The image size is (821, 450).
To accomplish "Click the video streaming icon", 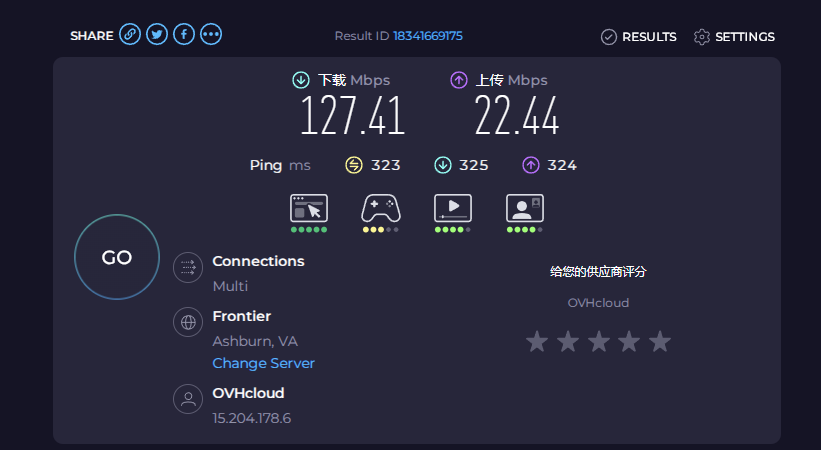I will 452,208.
